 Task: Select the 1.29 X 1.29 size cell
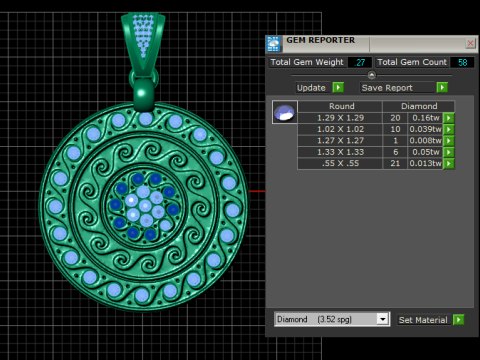(x=340, y=118)
